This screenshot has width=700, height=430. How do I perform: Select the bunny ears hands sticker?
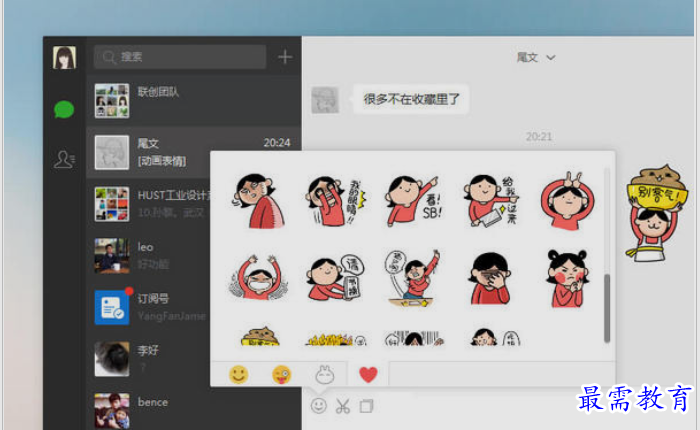pyautogui.click(x=567, y=200)
